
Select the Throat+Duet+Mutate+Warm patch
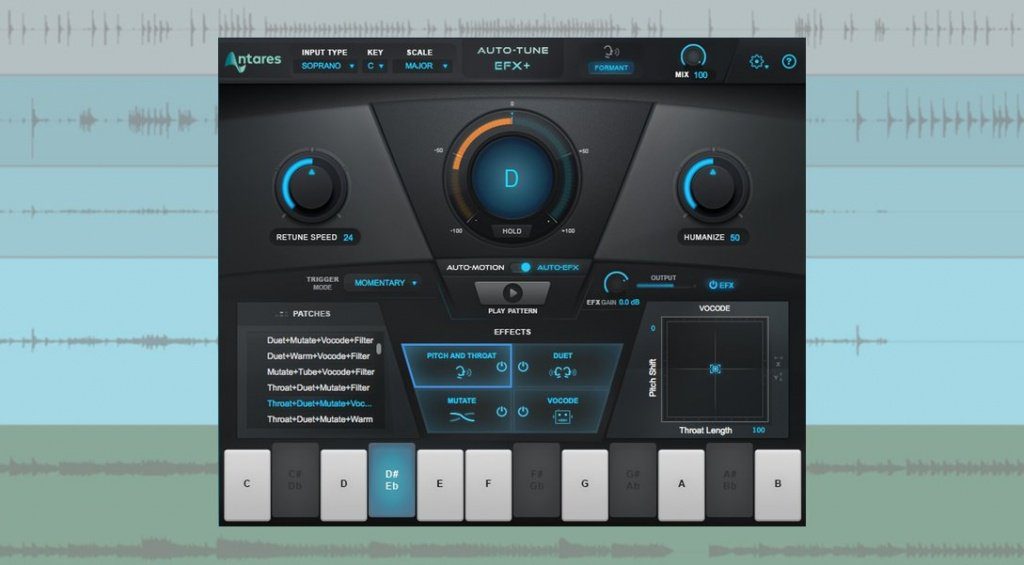click(319, 419)
